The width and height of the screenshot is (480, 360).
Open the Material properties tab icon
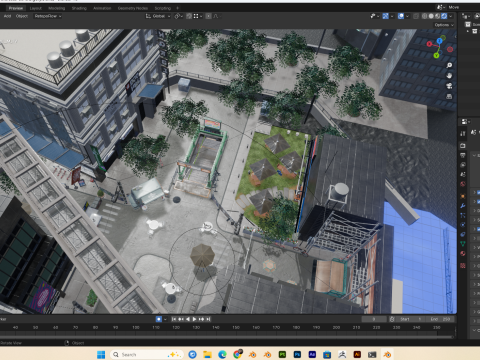point(463,254)
